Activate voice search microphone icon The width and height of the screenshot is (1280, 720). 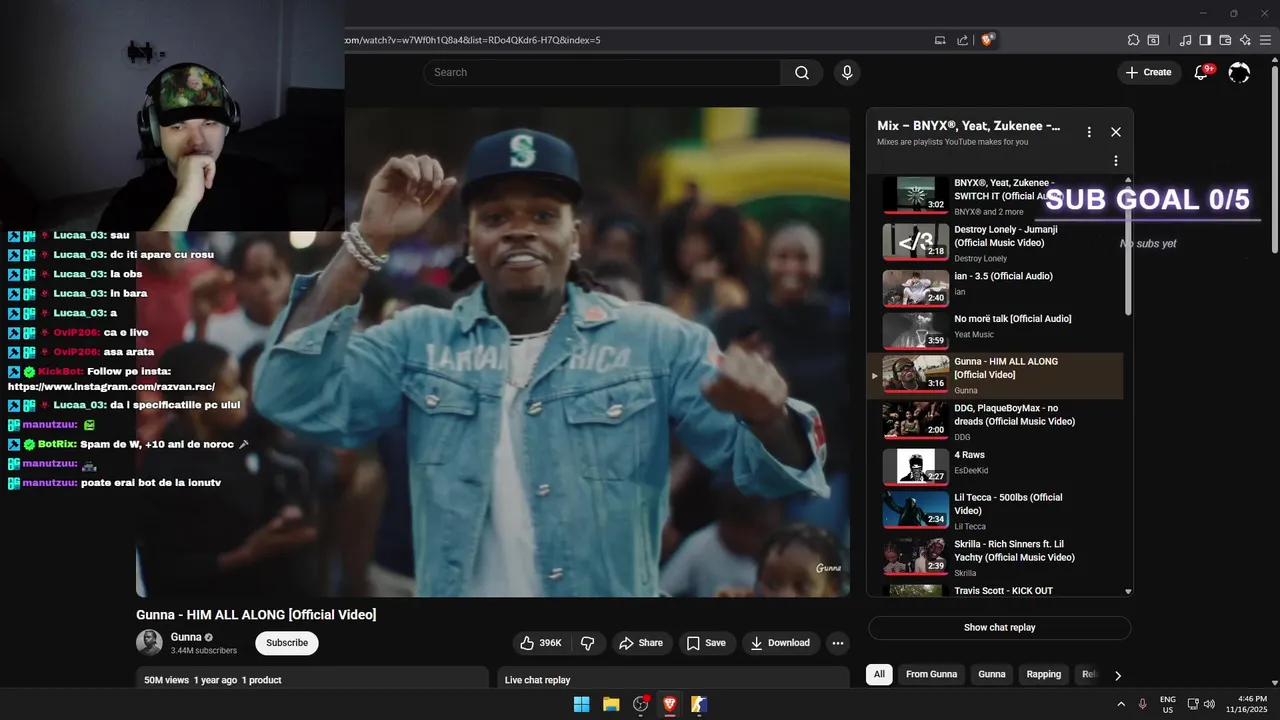847,72
